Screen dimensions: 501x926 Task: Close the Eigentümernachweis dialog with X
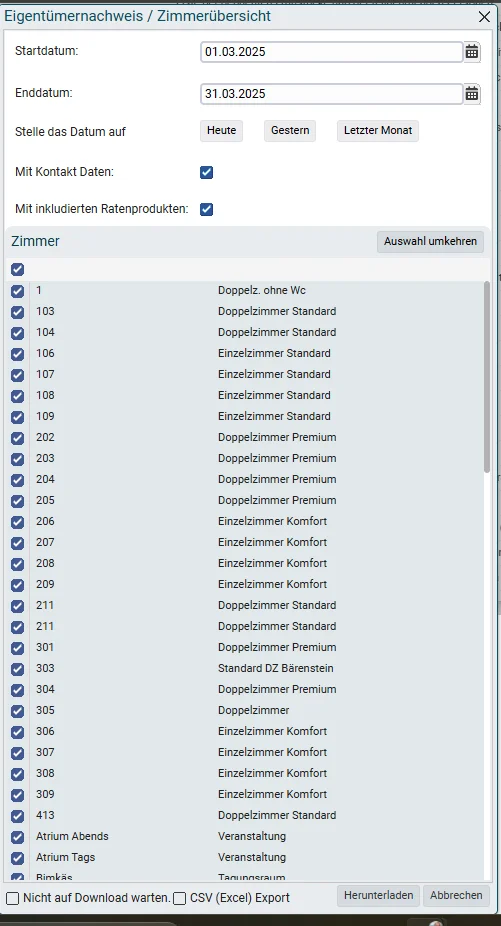point(484,17)
